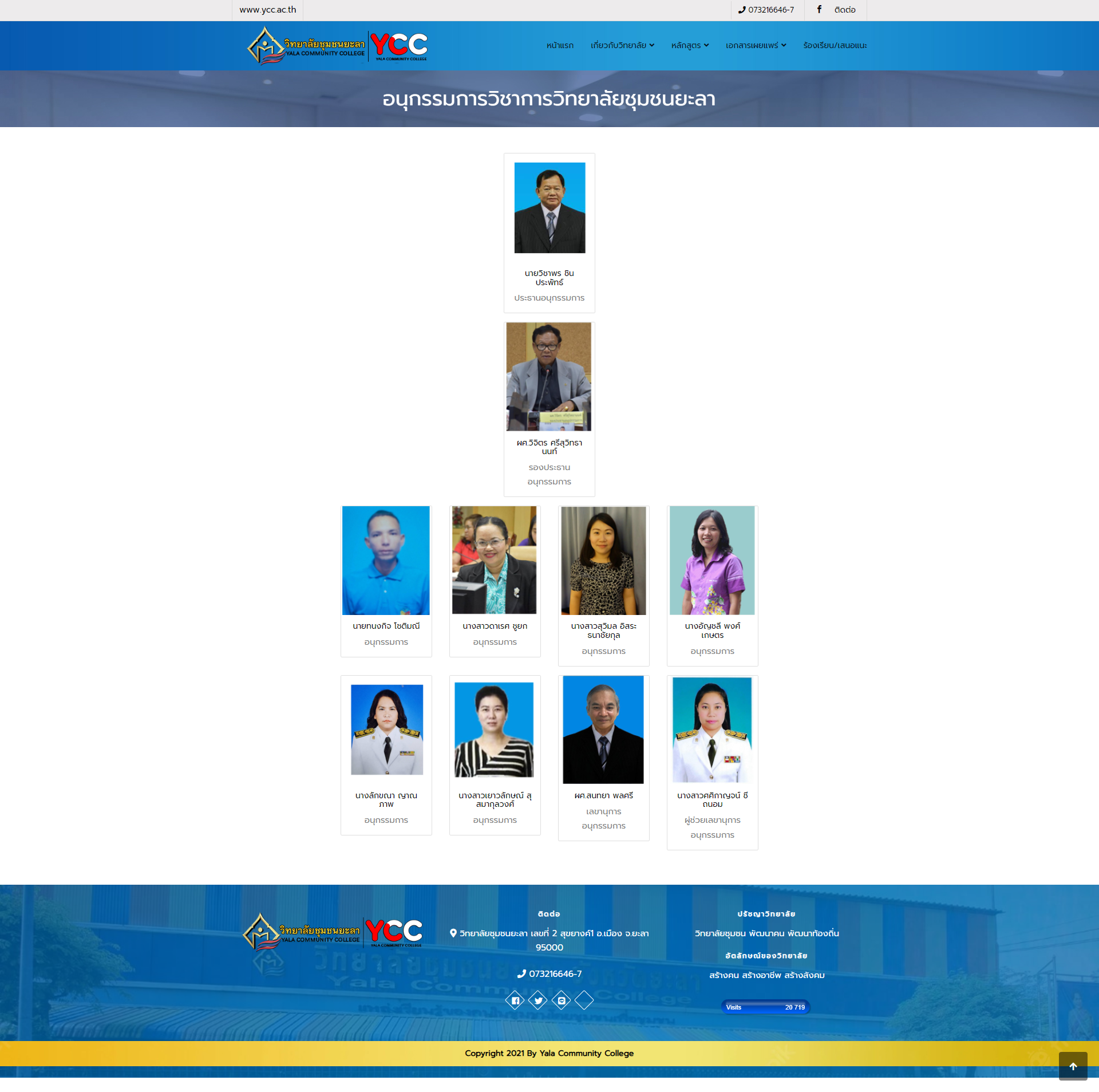Click the www.ycc.ac.th link
This screenshot has width=1099, height=1092.
pos(268,10)
